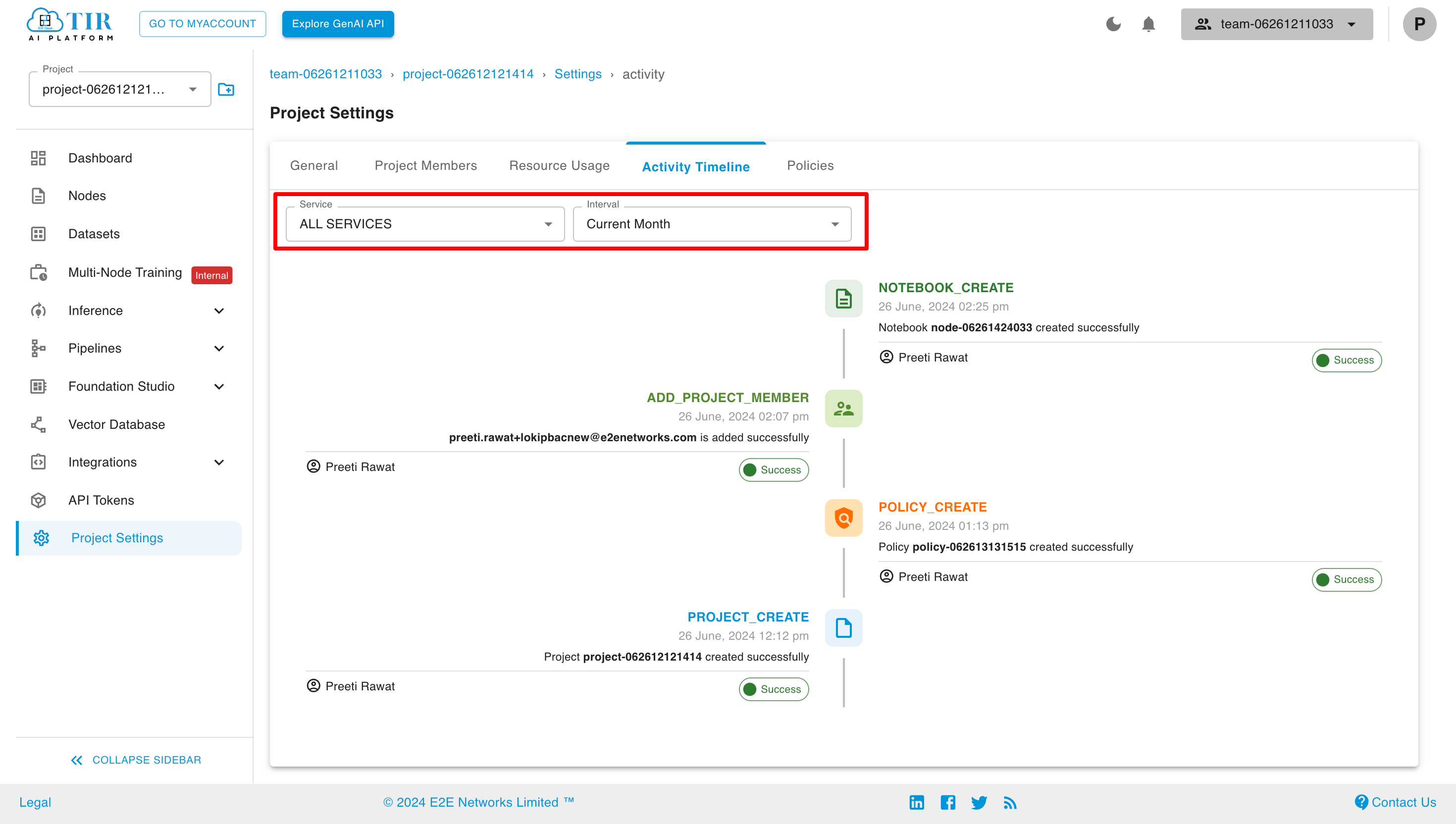Follow the Settings breadcrumb link
This screenshot has width=1456, height=825.
tap(578, 74)
